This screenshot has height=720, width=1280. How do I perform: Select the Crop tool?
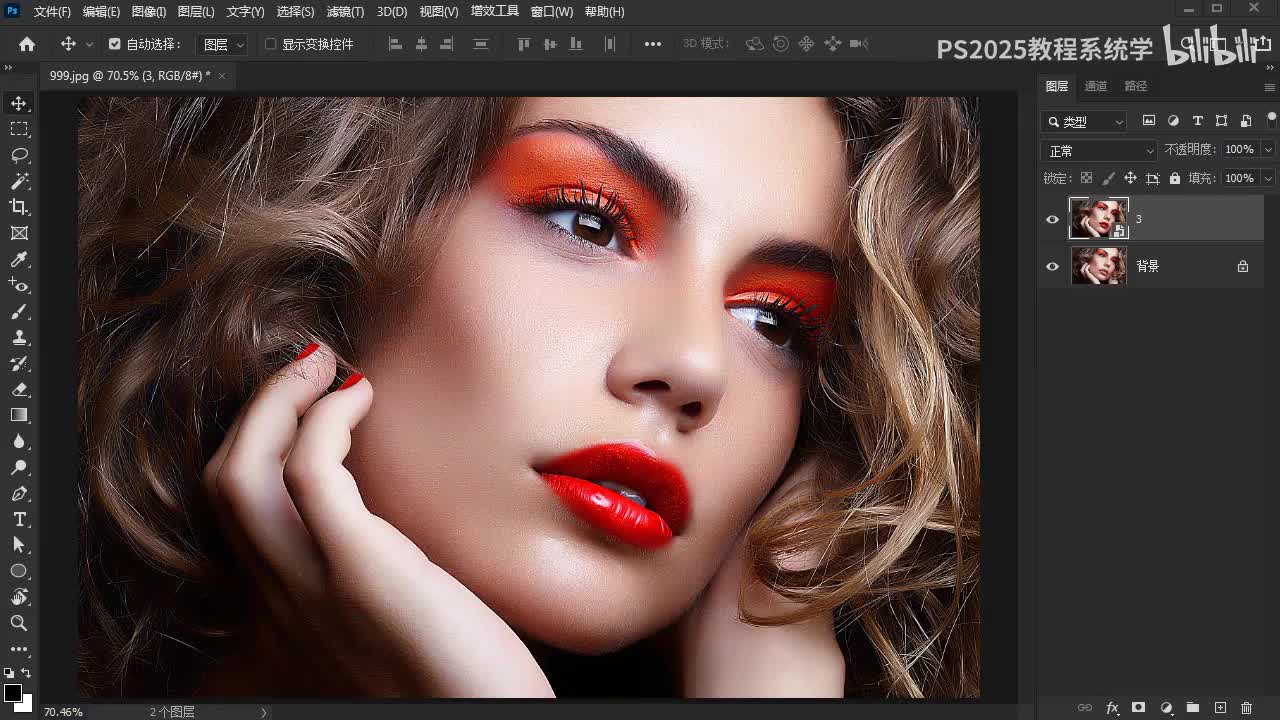19,207
